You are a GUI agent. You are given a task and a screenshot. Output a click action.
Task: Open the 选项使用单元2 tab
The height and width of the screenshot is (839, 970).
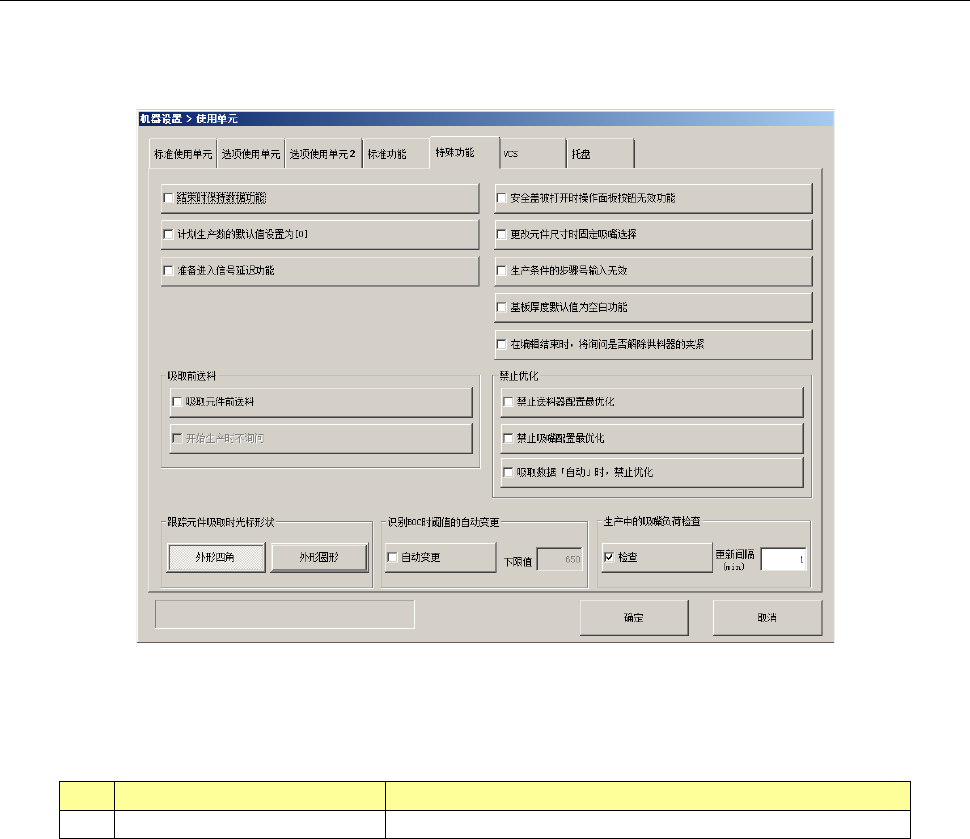pyautogui.click(x=323, y=154)
